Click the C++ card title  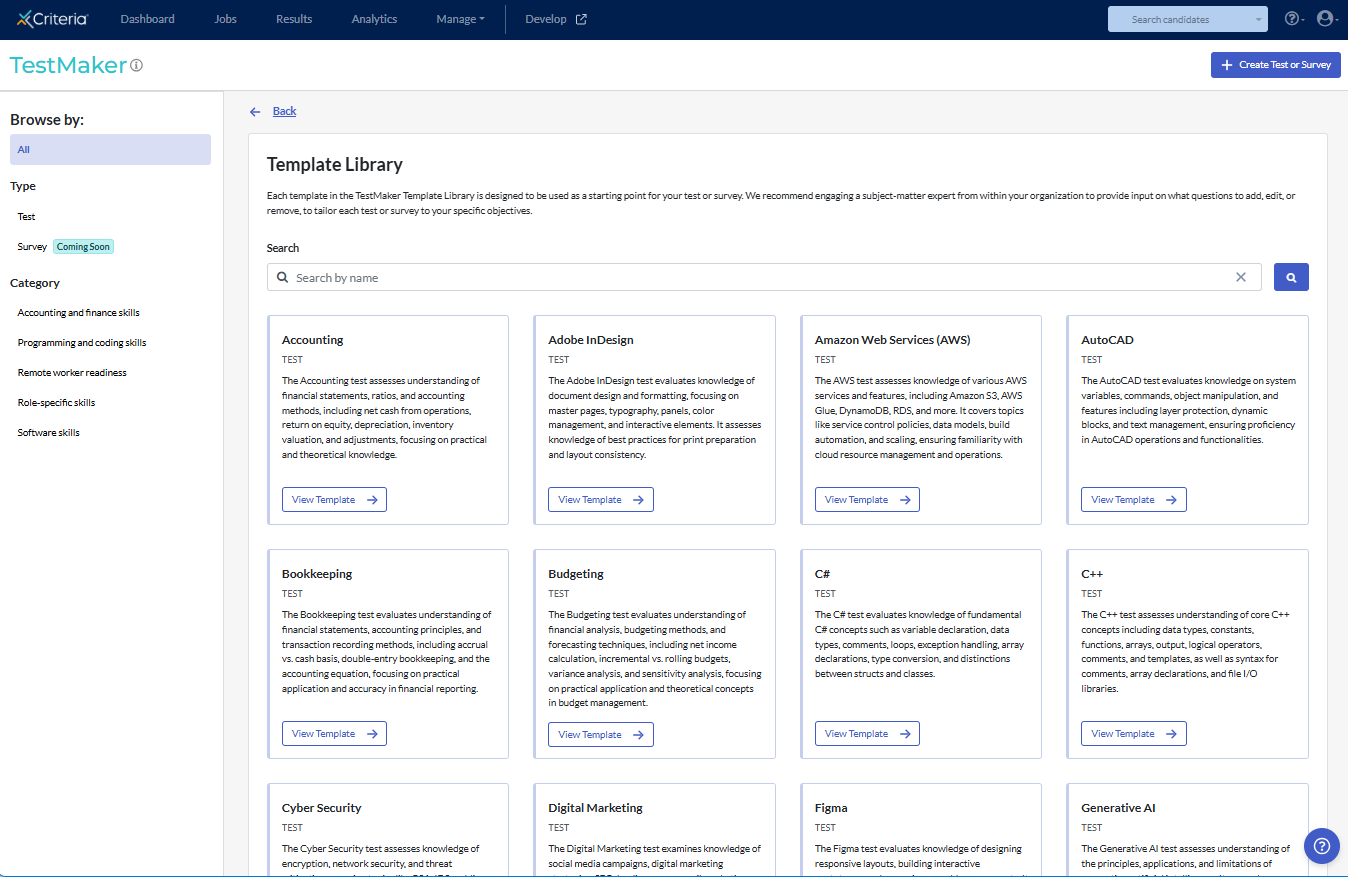point(1092,574)
